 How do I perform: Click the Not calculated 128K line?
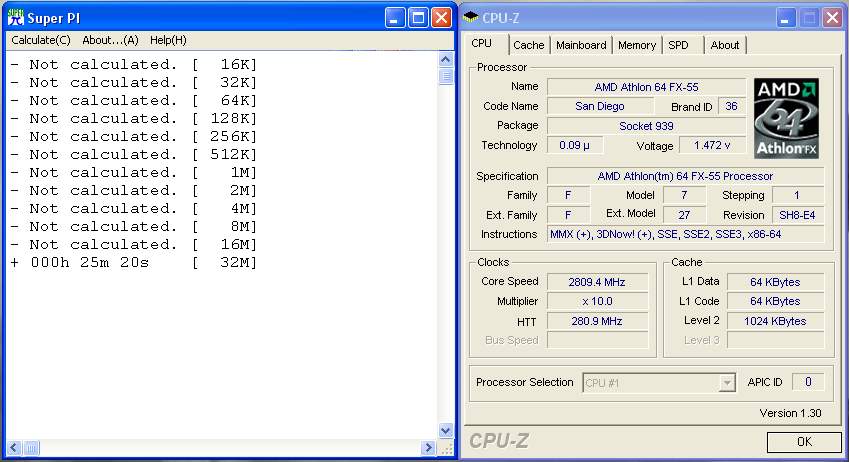pyautogui.click(x=134, y=119)
